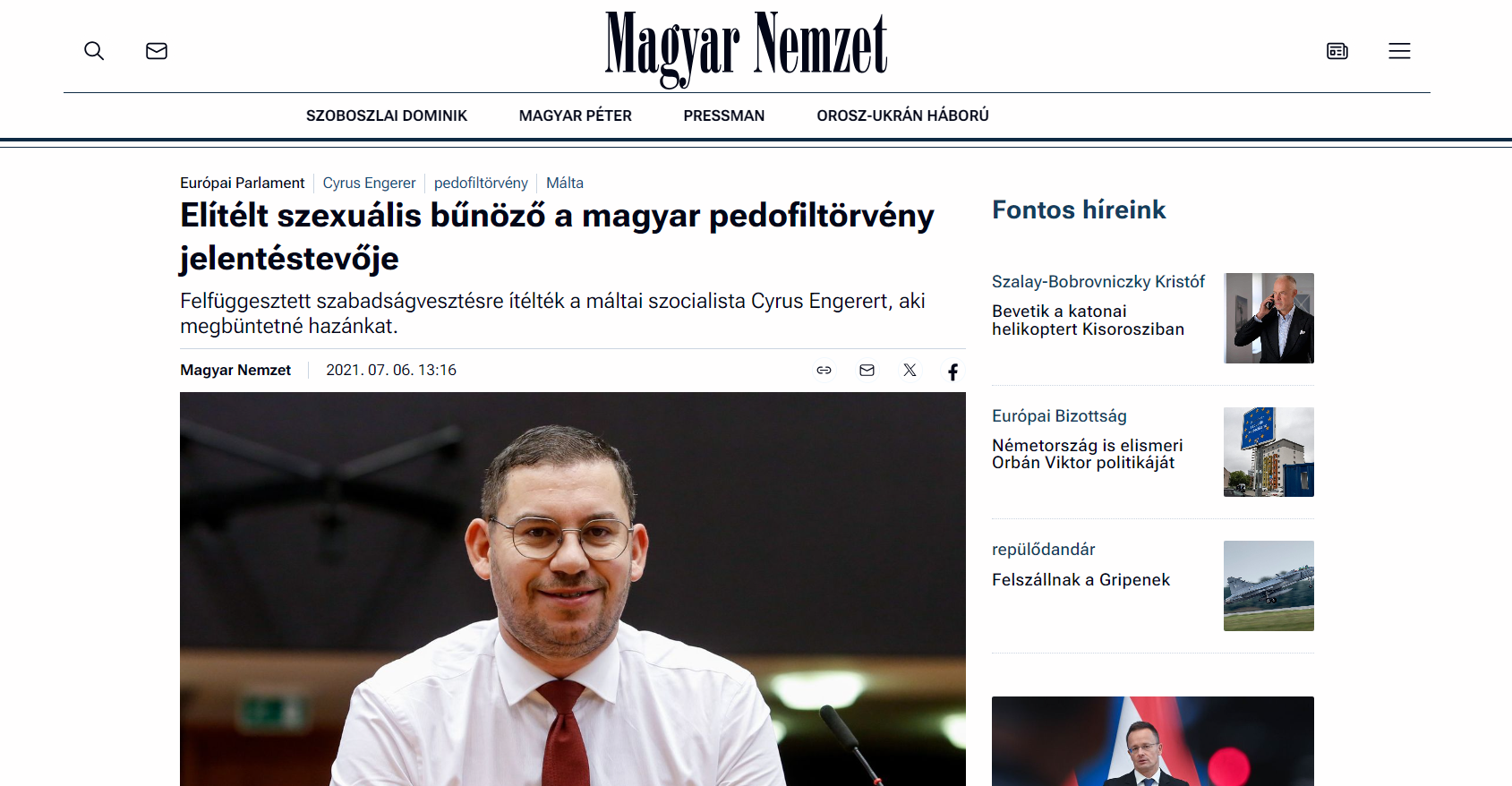Share article on Facebook
Image resolution: width=1512 pixels, height=786 pixels.
coord(952,372)
